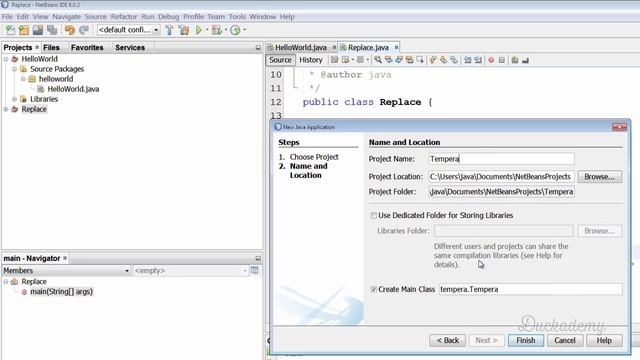Click the Toggle Rectangular Selection icon
The width and height of the screenshot is (640, 360).
[420, 60]
